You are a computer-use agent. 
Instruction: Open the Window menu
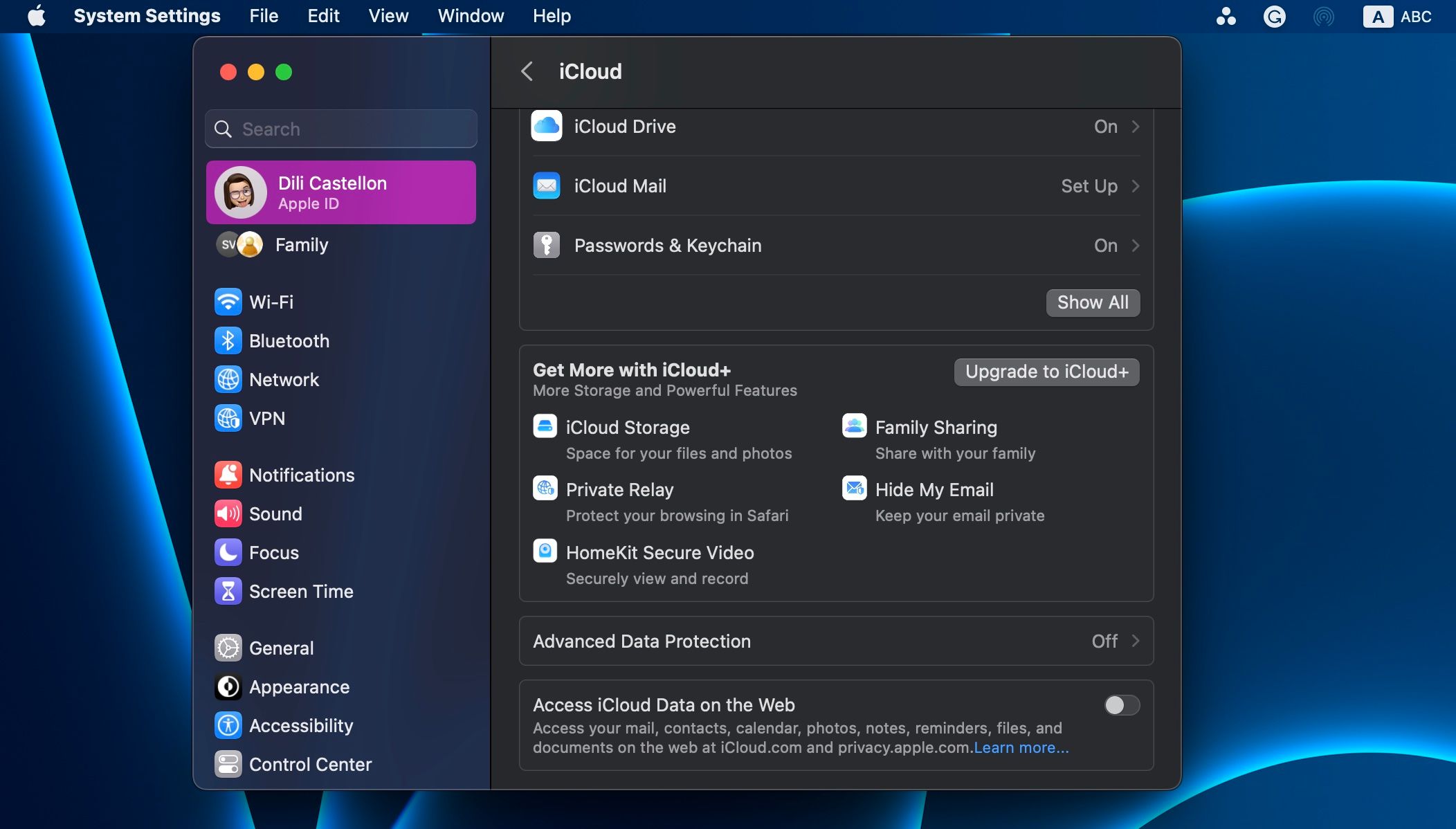pos(470,16)
